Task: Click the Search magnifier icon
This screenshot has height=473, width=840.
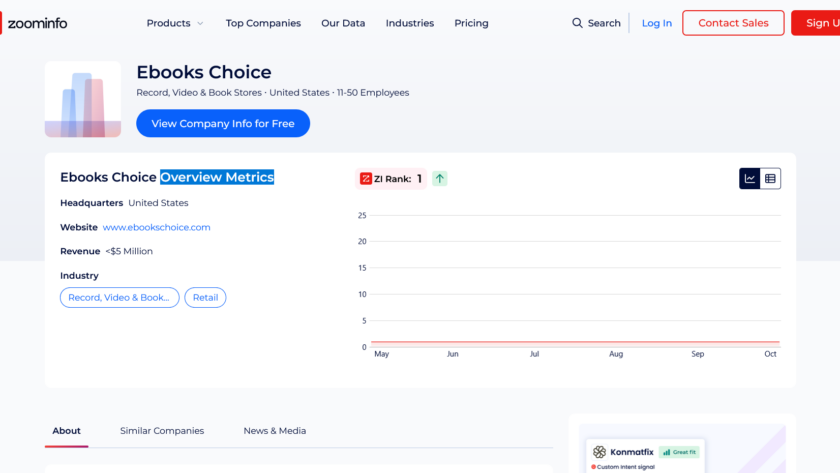Action: pyautogui.click(x=577, y=23)
